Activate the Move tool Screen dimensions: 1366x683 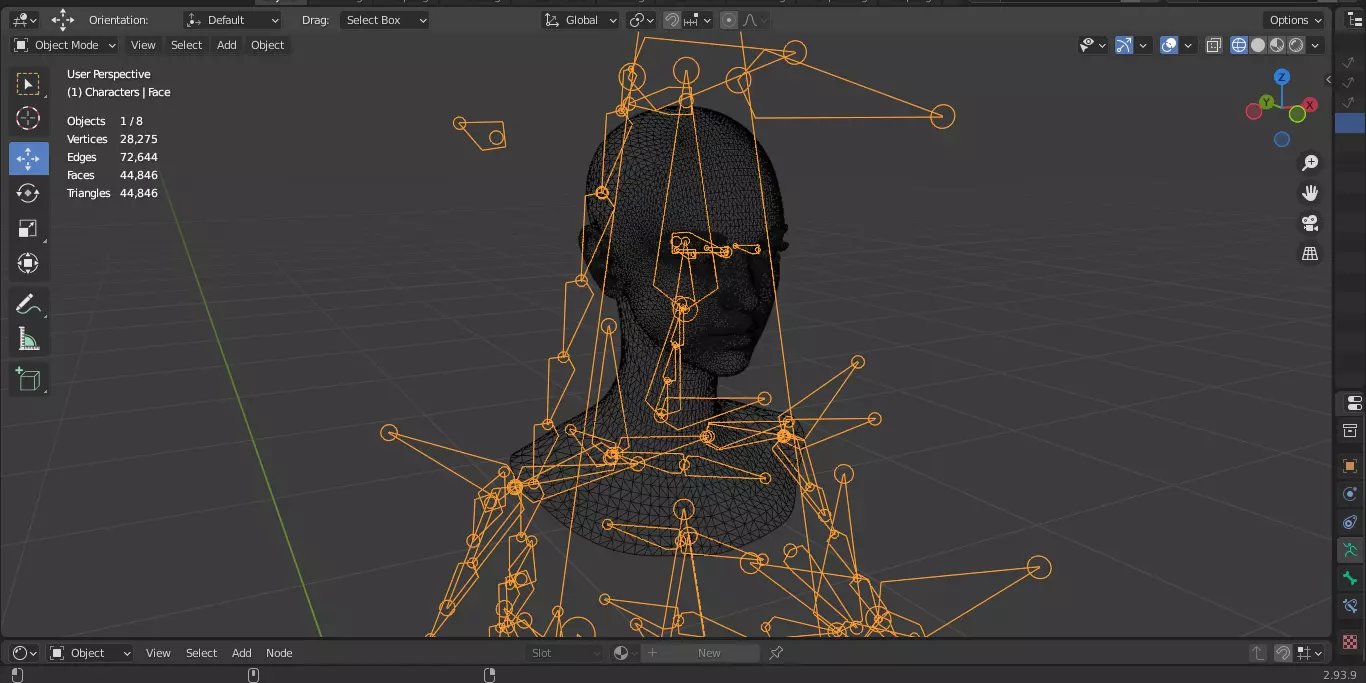28,158
